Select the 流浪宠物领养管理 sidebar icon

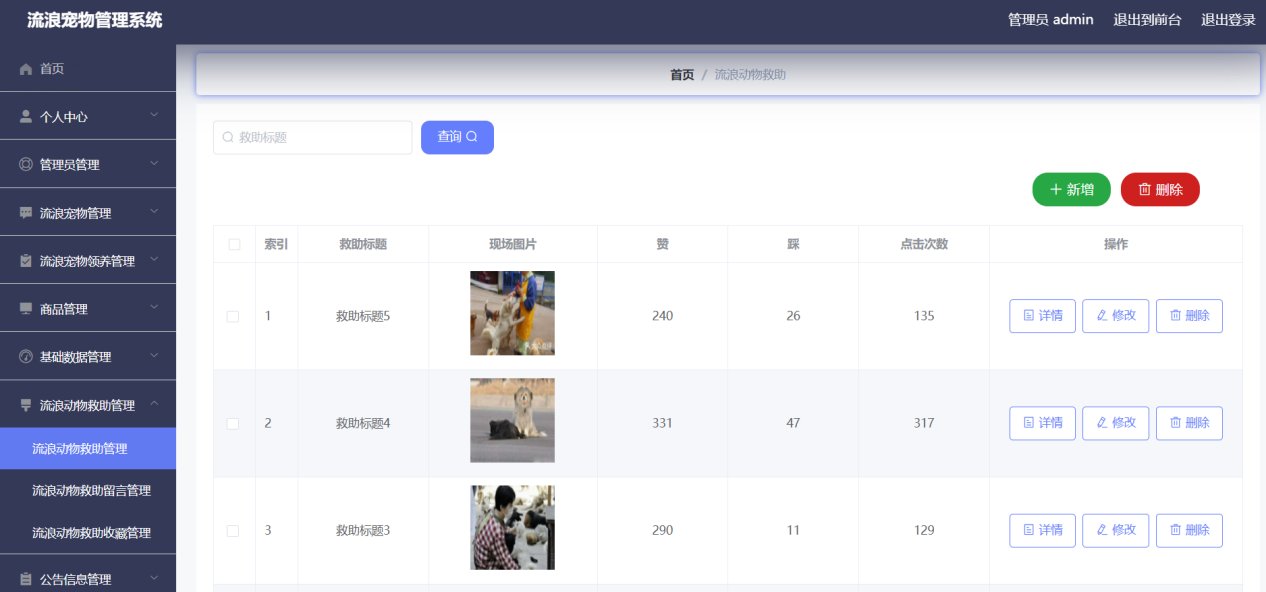click(x=24, y=259)
